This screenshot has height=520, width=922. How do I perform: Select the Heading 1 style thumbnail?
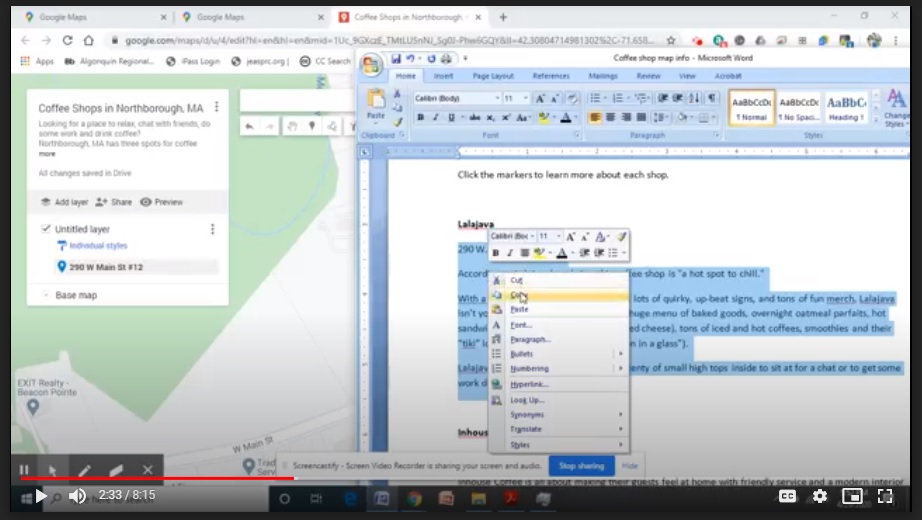coord(846,108)
